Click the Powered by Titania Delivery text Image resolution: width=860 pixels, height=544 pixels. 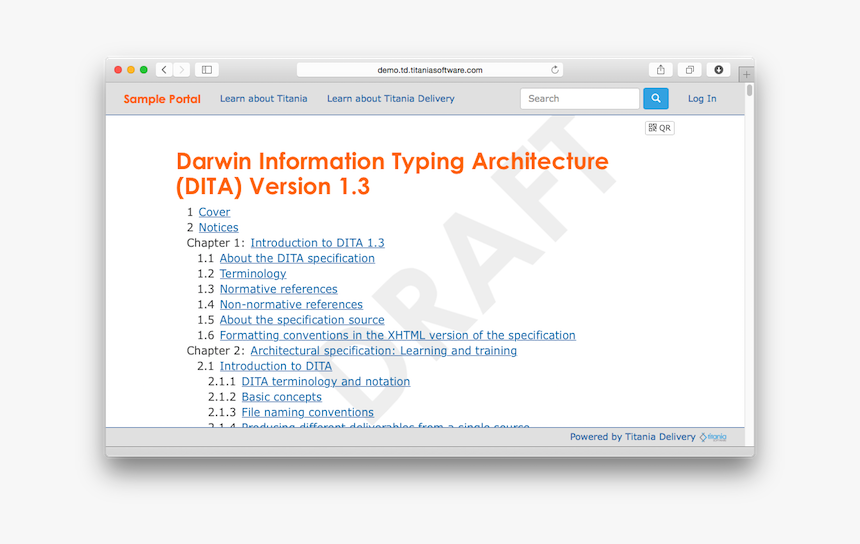(632, 437)
